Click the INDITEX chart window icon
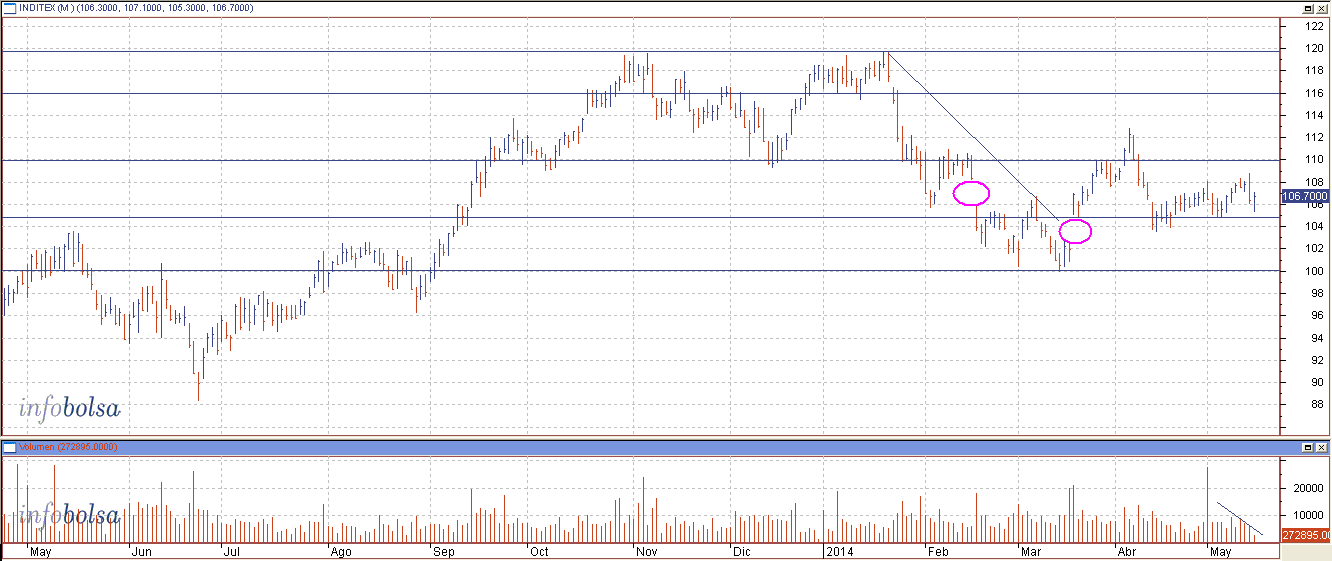Viewport: 1332px width, 561px height. coord(8,7)
